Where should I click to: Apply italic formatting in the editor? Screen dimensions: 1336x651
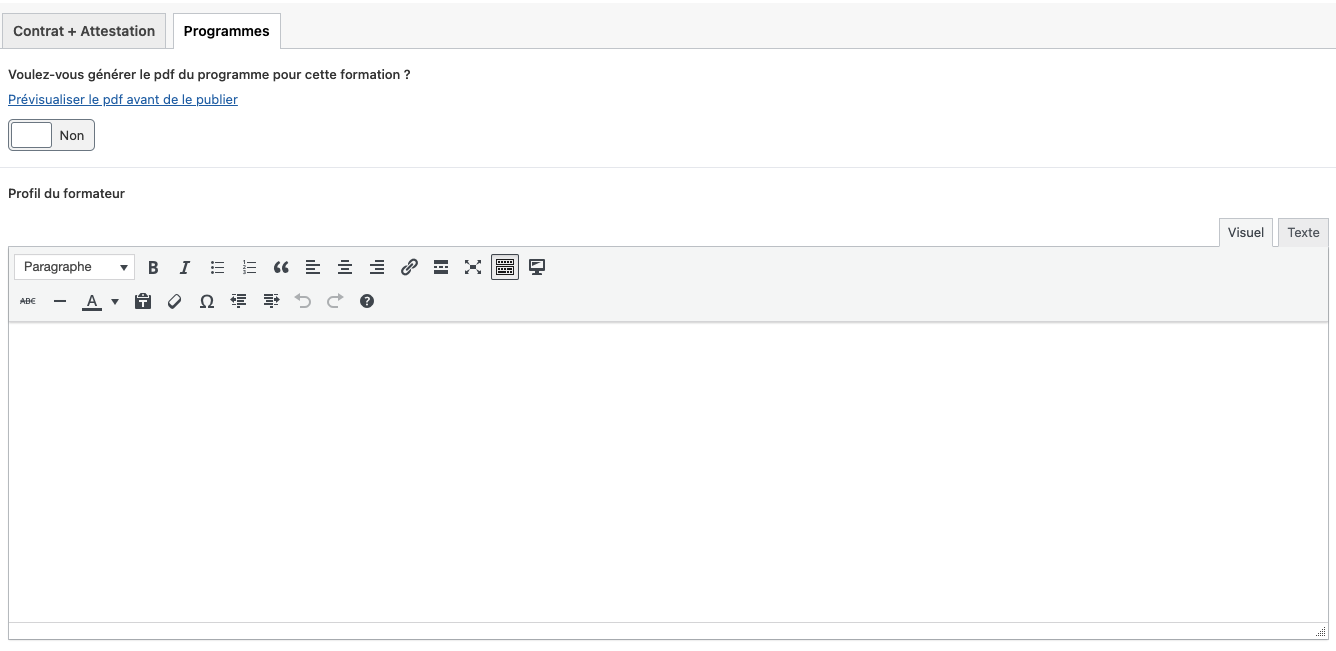185,267
